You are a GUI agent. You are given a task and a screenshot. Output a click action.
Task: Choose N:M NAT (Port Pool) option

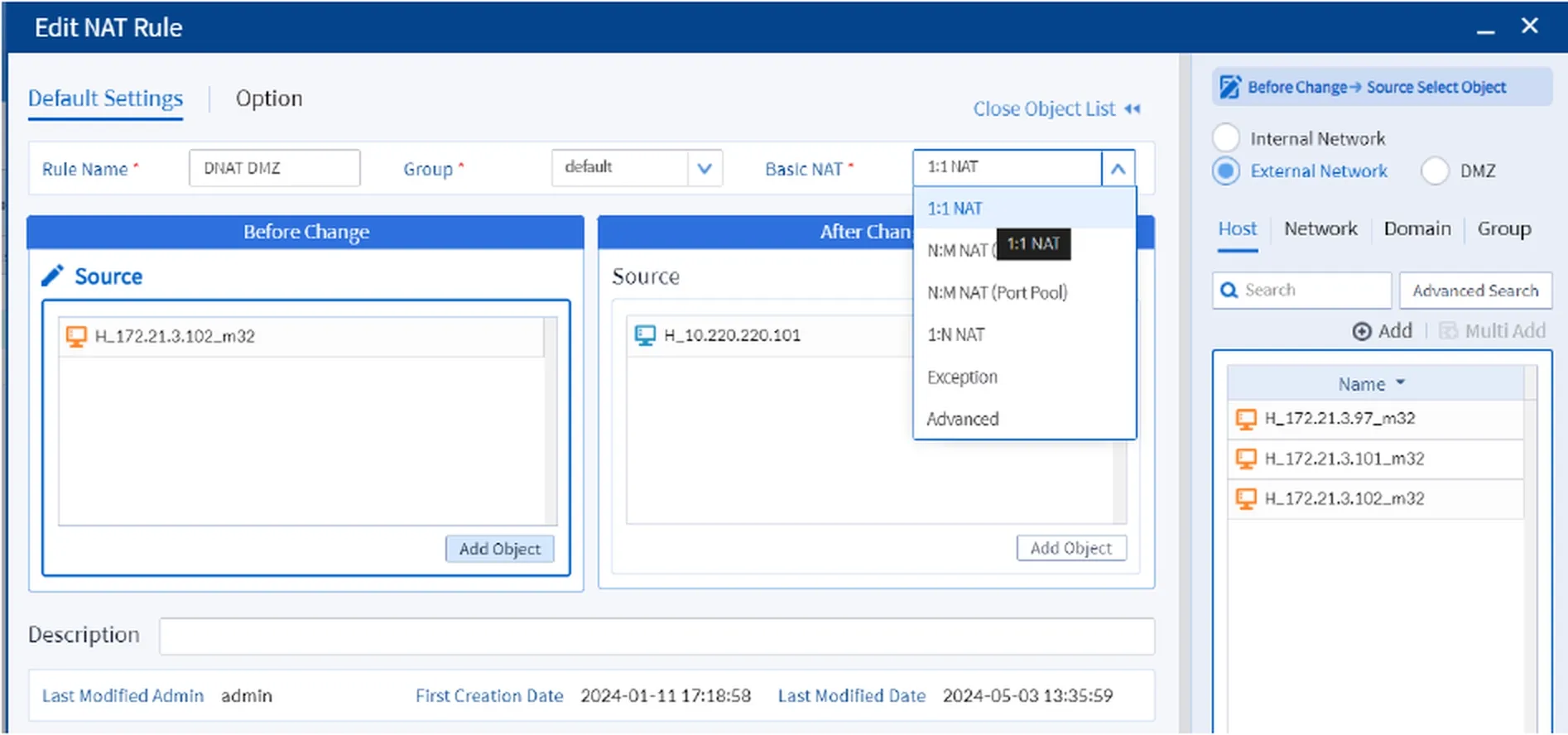1024,292
